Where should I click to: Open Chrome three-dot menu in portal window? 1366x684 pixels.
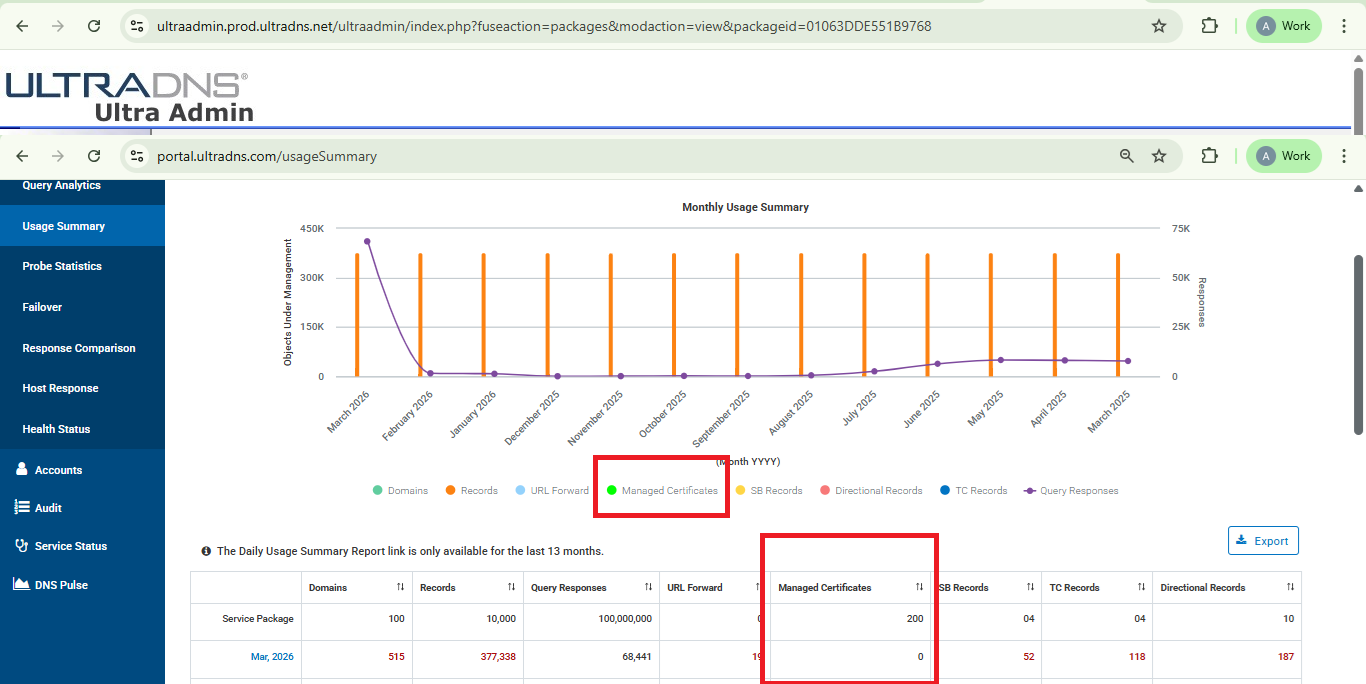(x=1344, y=156)
